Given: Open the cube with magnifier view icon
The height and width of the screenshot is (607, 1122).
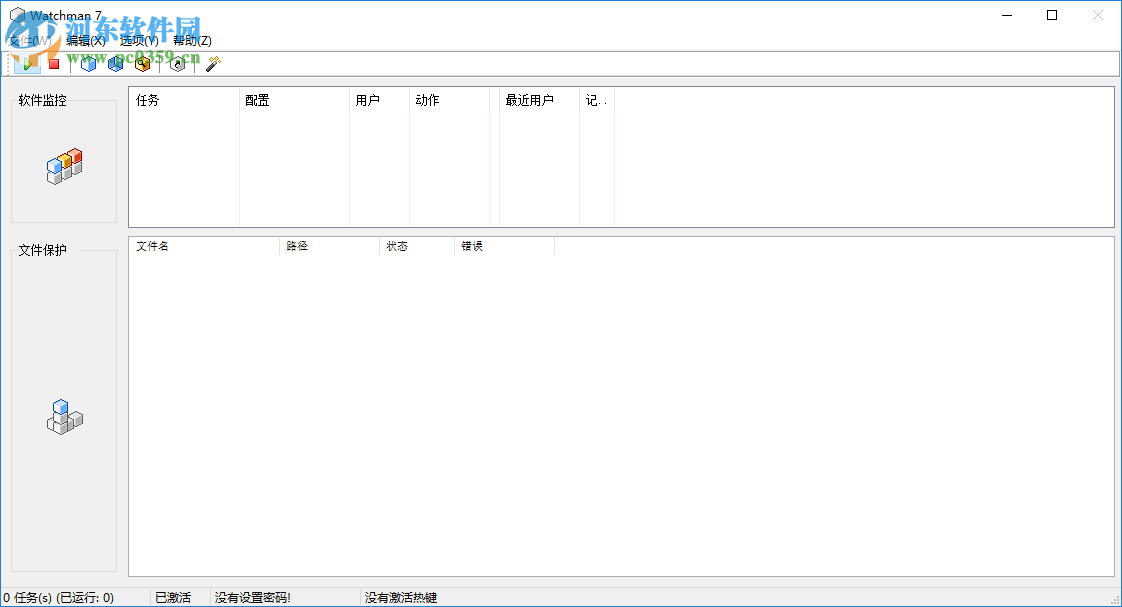Looking at the screenshot, I should point(142,63).
